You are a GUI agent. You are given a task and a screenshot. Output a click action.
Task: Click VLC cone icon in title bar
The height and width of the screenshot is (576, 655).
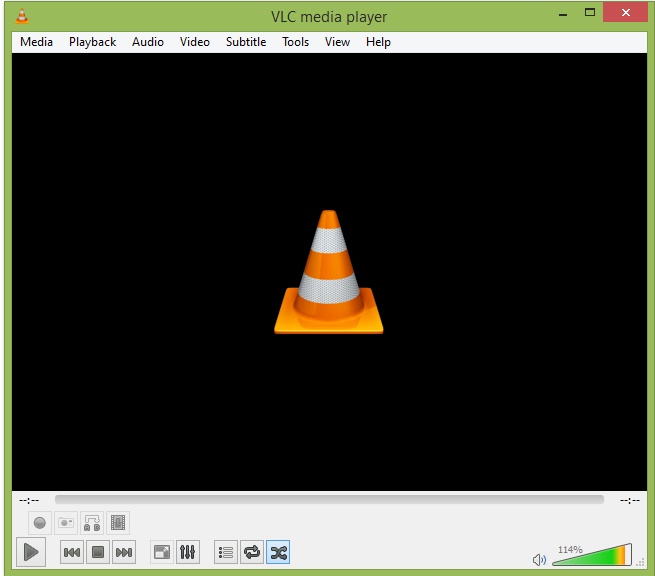click(x=22, y=15)
